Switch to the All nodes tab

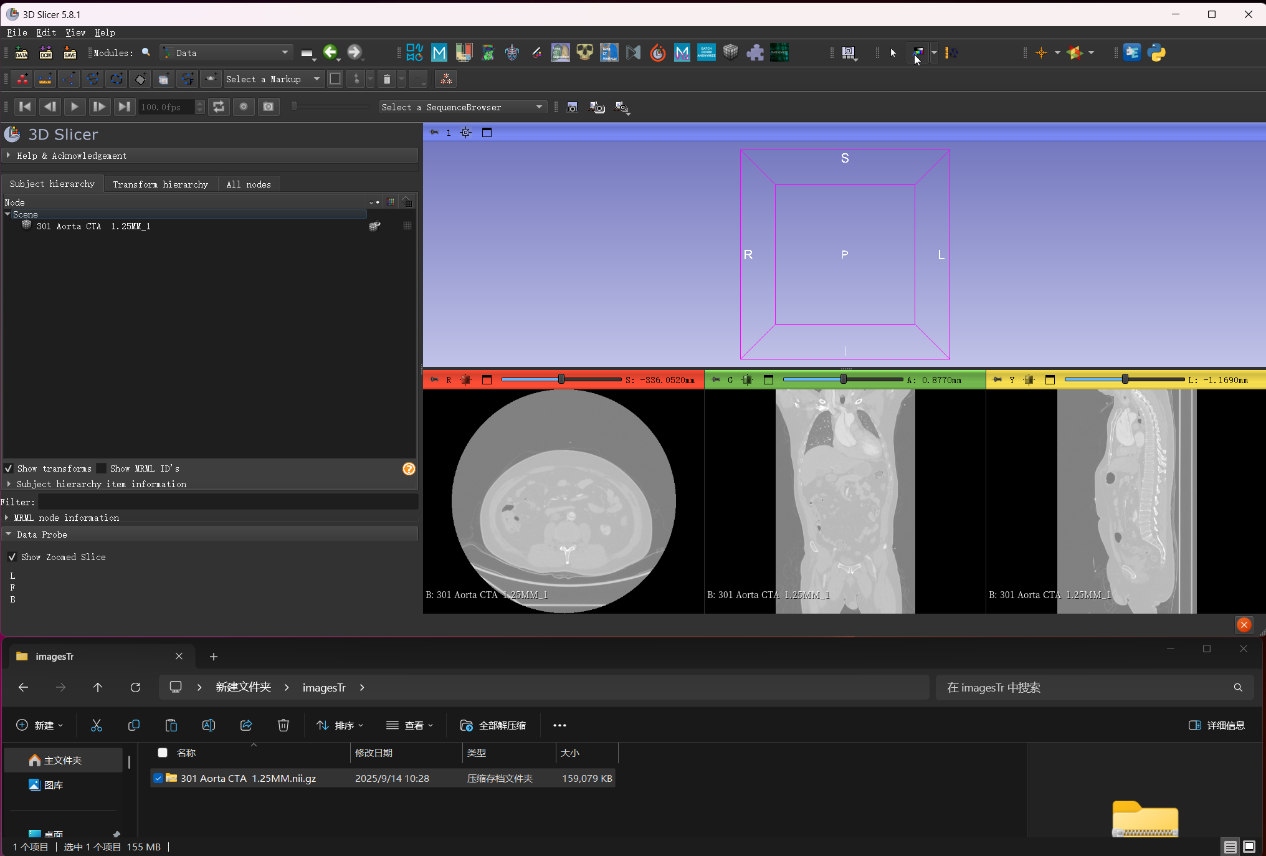248,184
